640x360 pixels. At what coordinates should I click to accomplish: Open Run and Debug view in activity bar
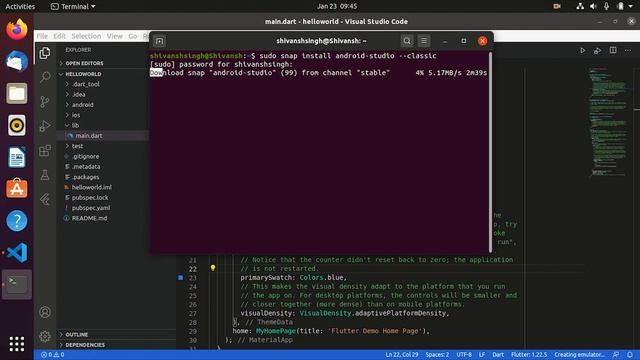point(45,126)
